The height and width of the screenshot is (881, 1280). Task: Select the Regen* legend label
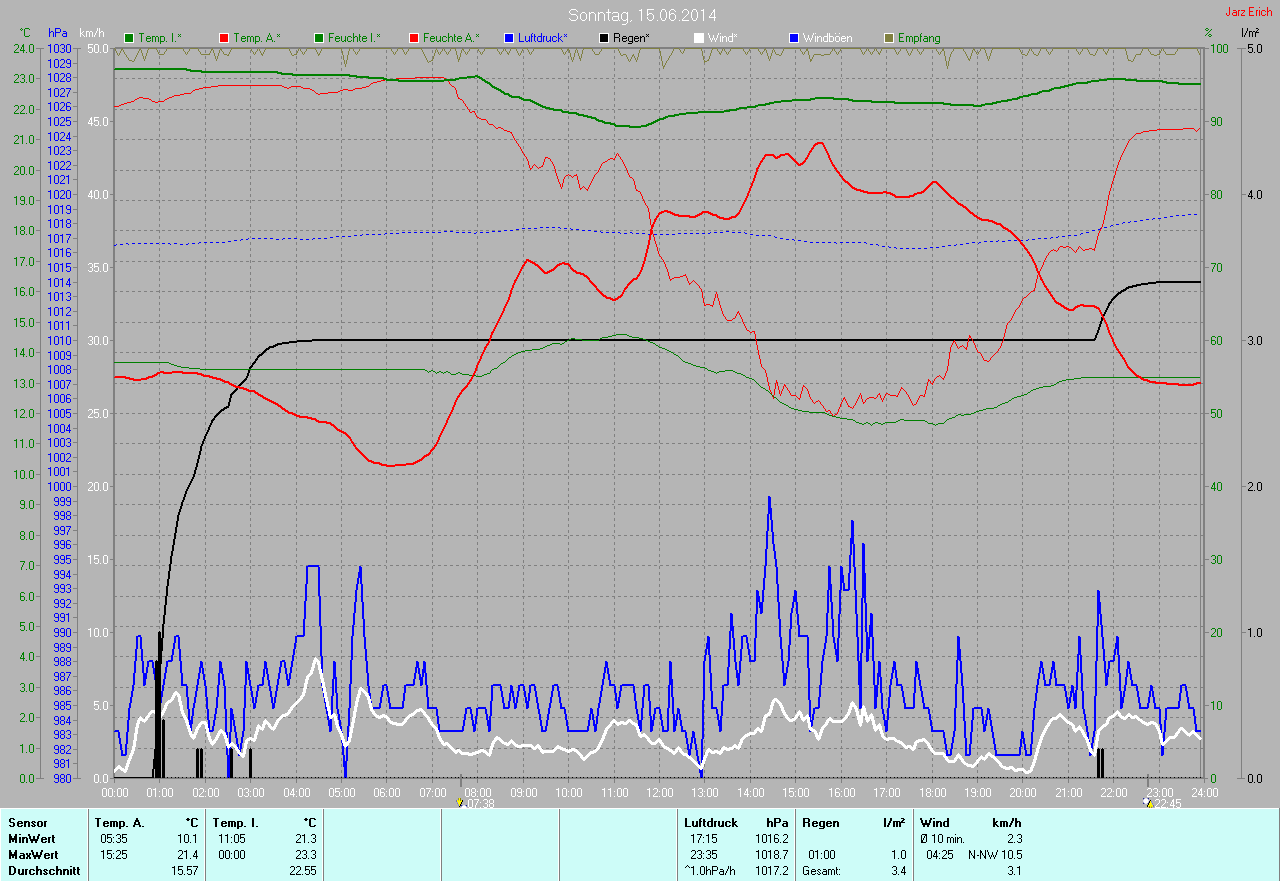click(632, 38)
